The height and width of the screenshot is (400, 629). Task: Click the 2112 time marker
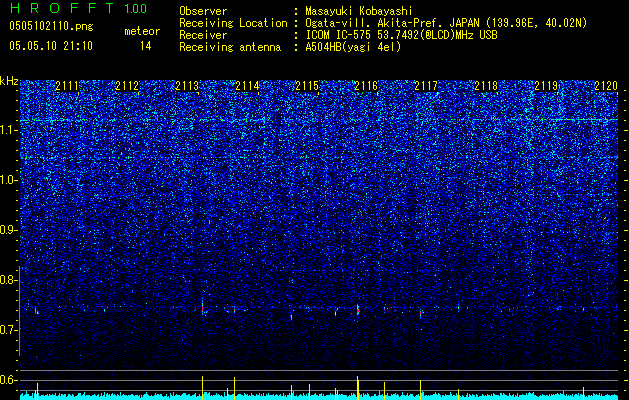point(127,85)
